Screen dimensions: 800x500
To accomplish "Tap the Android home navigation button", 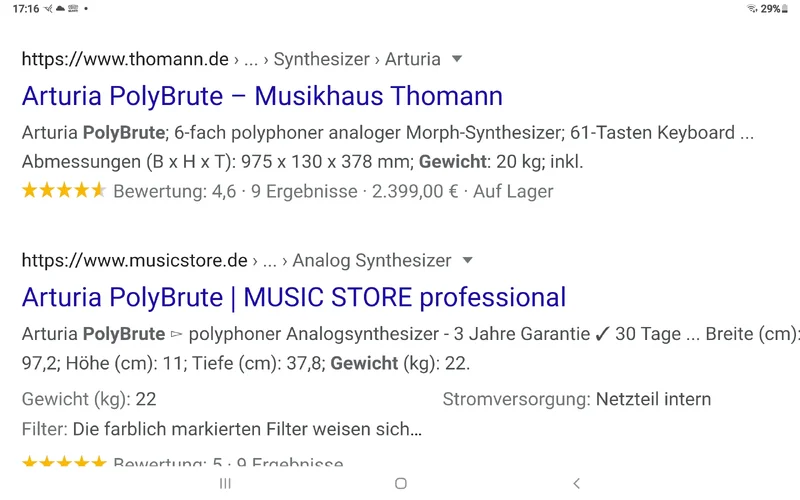I will point(400,483).
